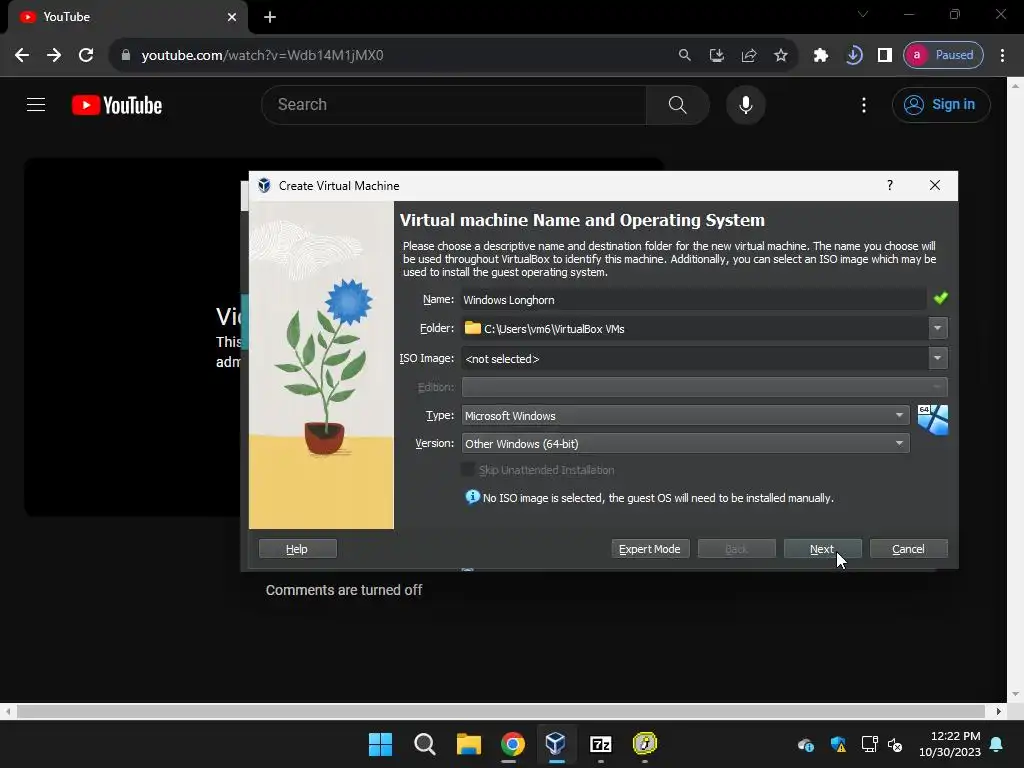Open File Explorer from taskbar
The width and height of the screenshot is (1024, 768).
click(468, 744)
